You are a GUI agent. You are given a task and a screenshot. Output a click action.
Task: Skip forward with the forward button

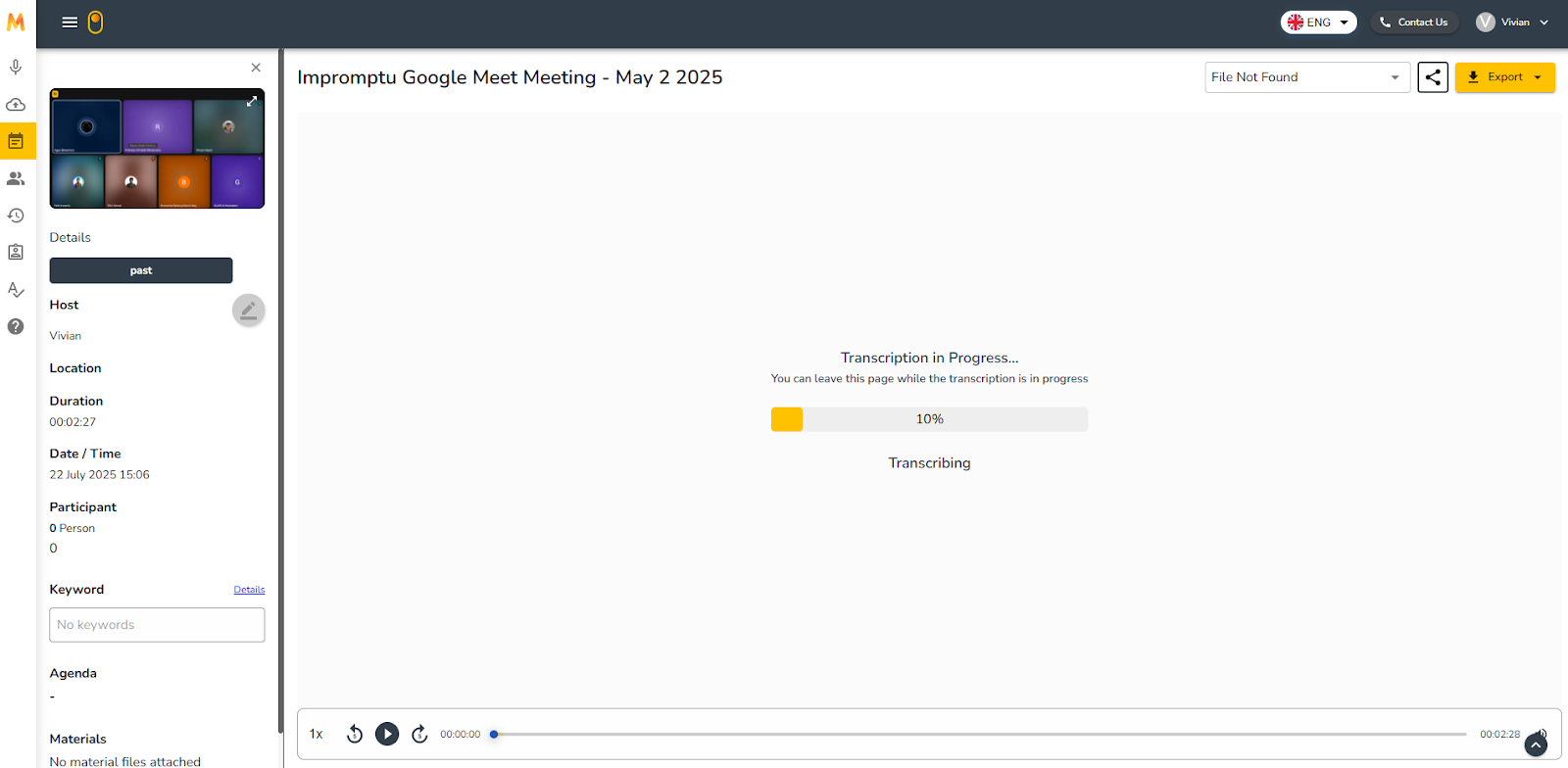419,734
